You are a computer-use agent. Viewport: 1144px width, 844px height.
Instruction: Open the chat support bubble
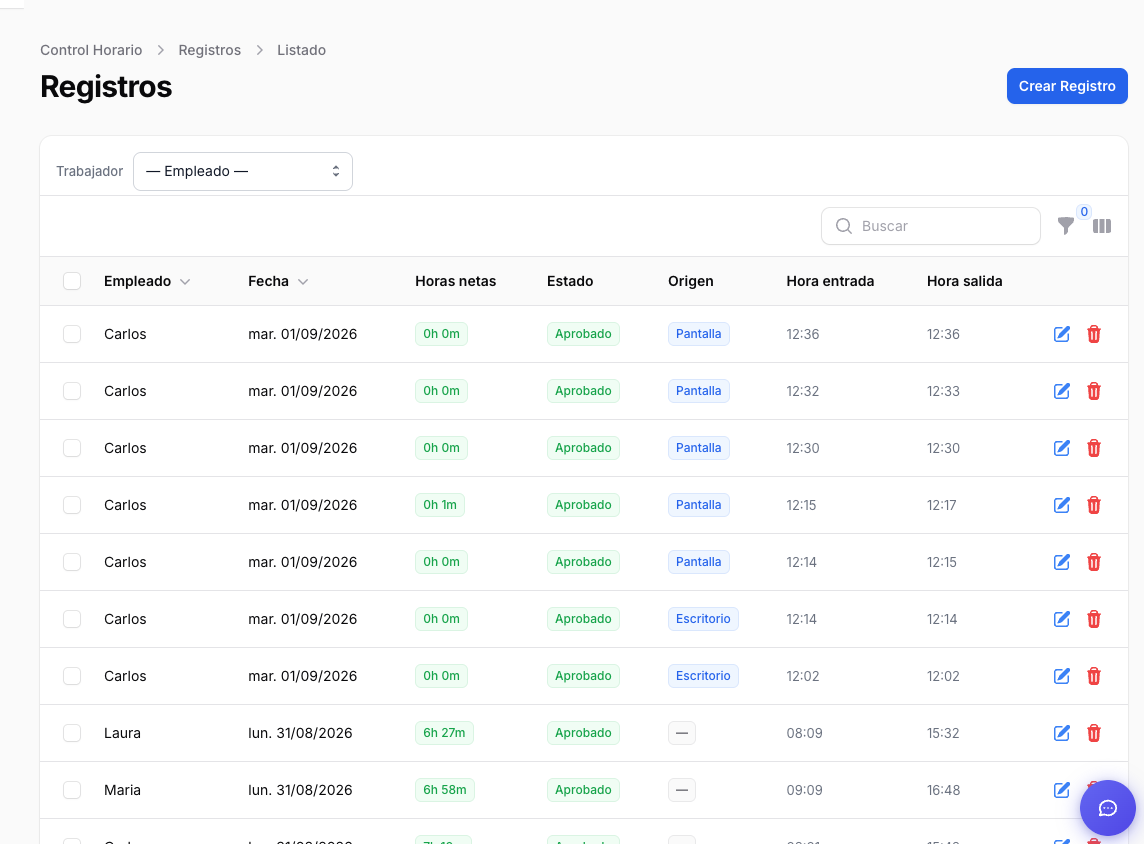[1108, 808]
